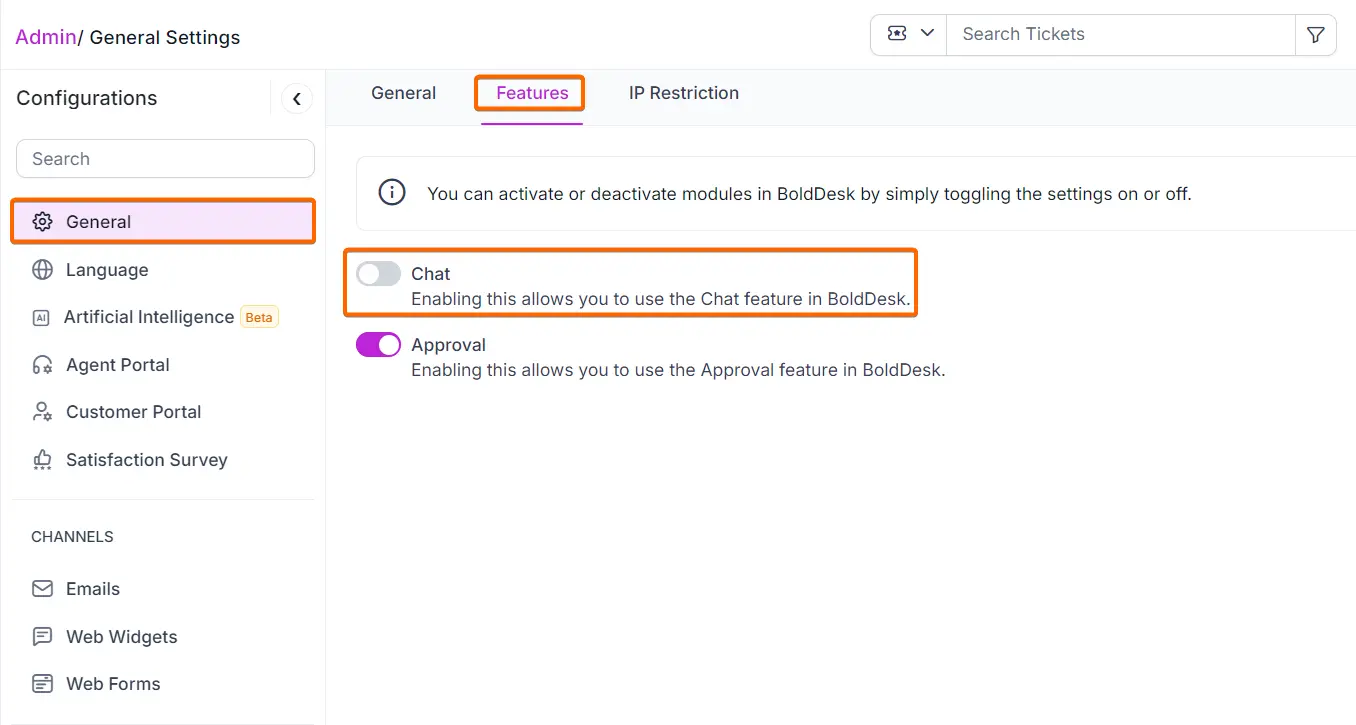The height and width of the screenshot is (725, 1356).
Task: Switch to the General tab
Action: coord(403,93)
